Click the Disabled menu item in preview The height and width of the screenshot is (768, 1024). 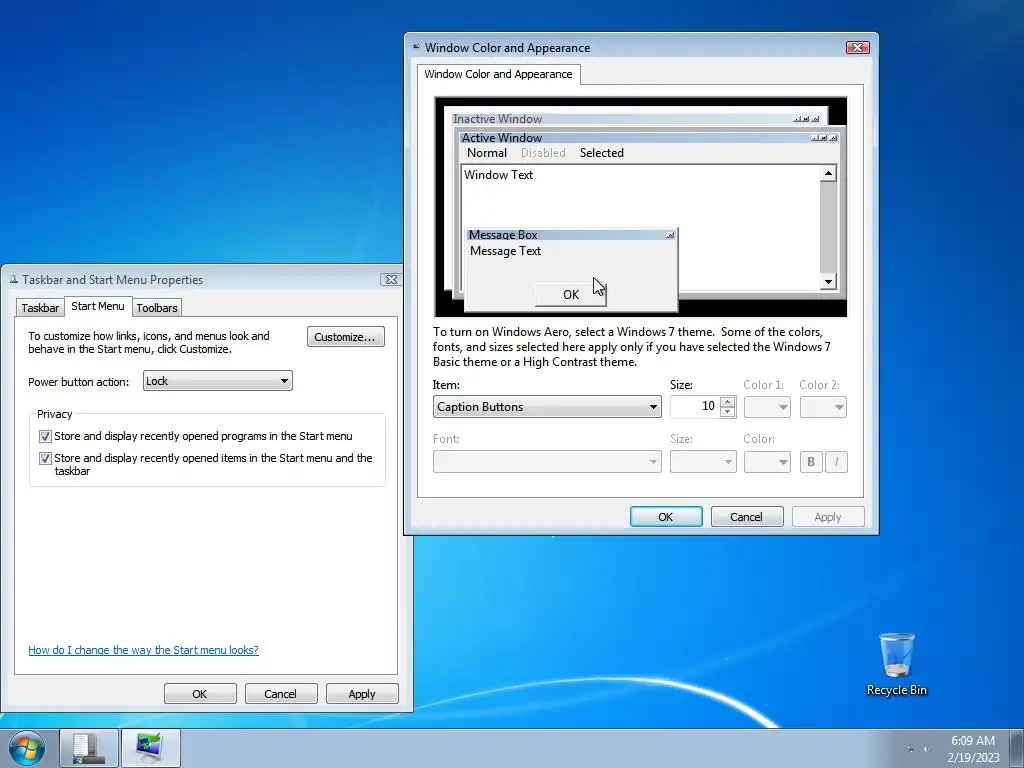543,153
